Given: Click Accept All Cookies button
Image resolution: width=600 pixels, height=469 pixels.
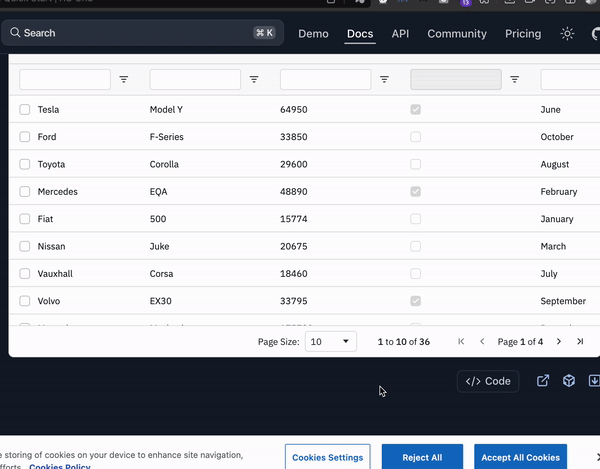Looking at the screenshot, I should pyautogui.click(x=520, y=457).
